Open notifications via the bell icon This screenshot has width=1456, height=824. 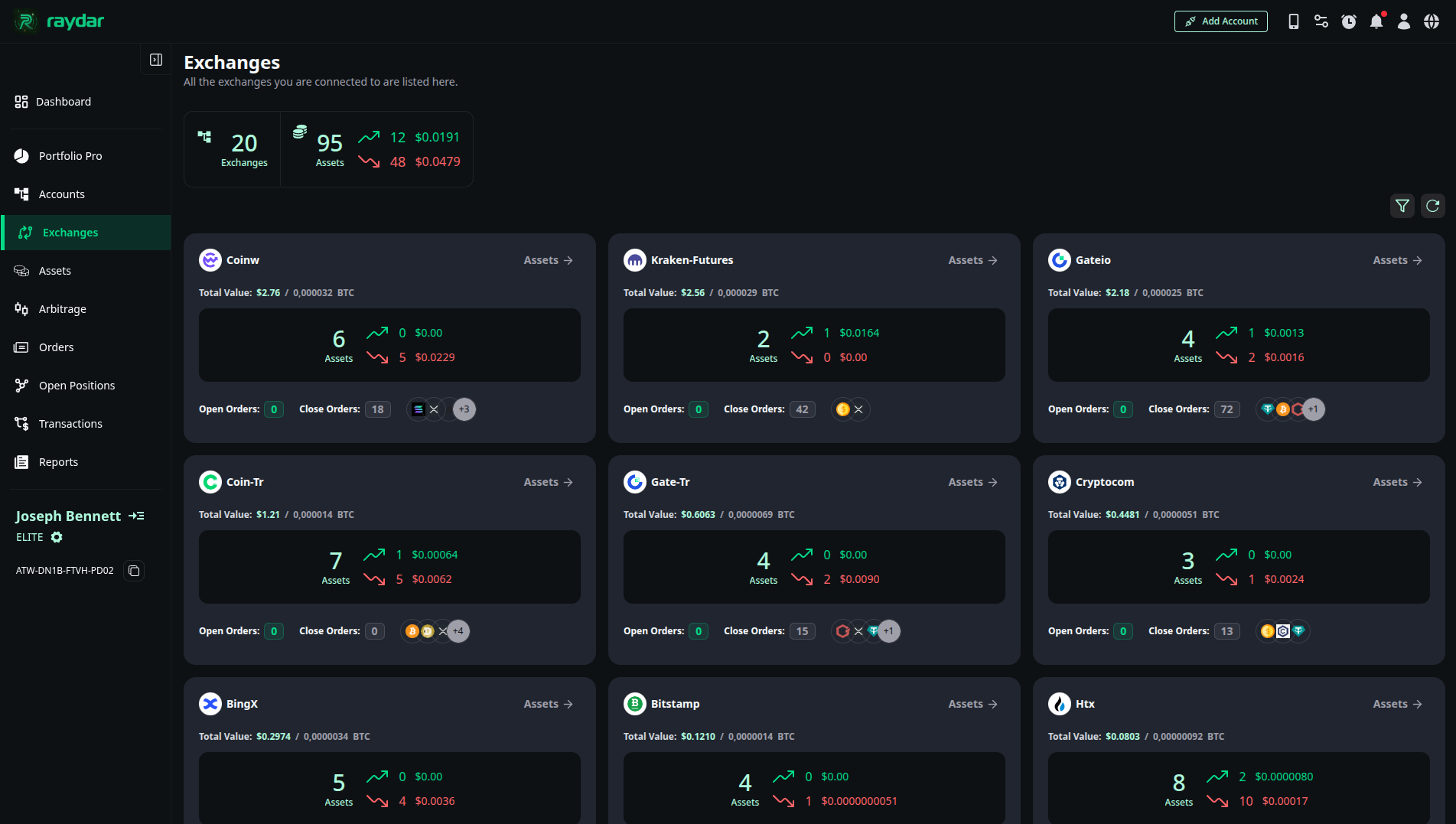[x=1376, y=21]
